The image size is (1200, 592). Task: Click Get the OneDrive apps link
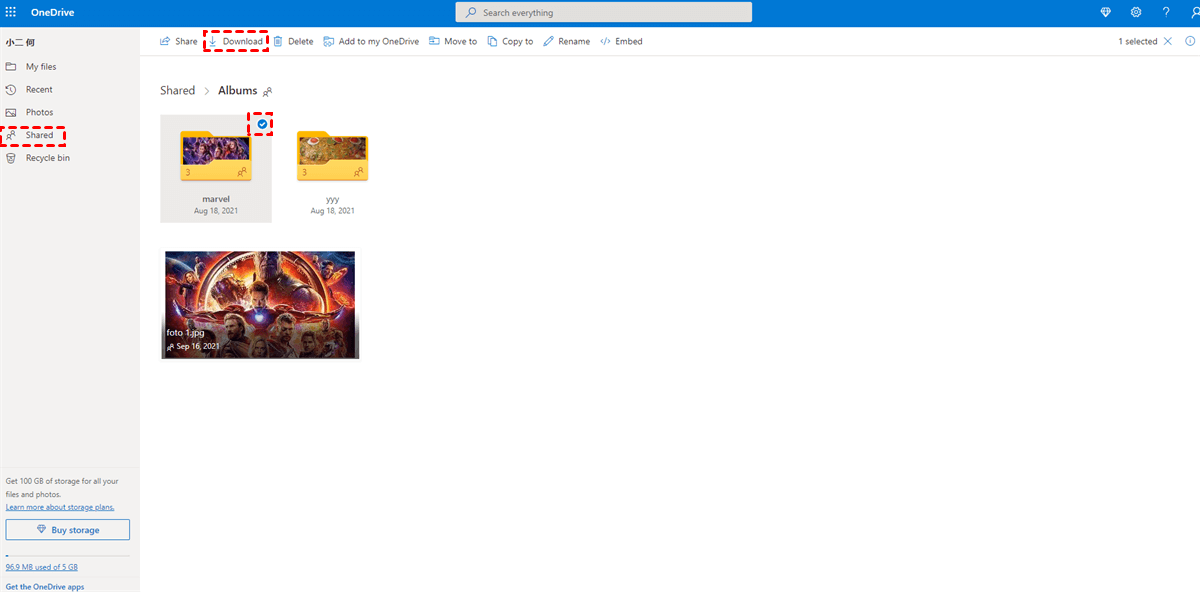click(45, 587)
